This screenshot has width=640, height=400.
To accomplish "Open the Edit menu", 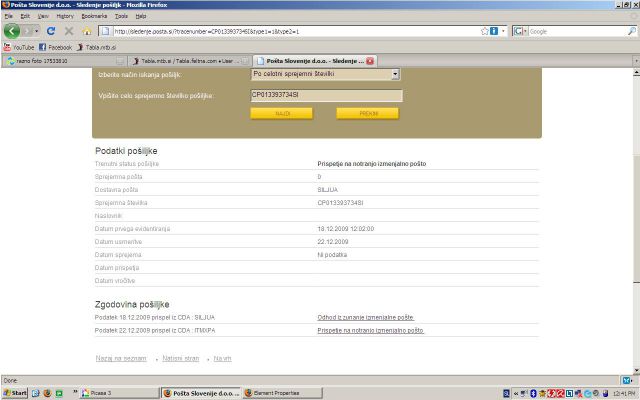I will pyautogui.click(x=25, y=16).
